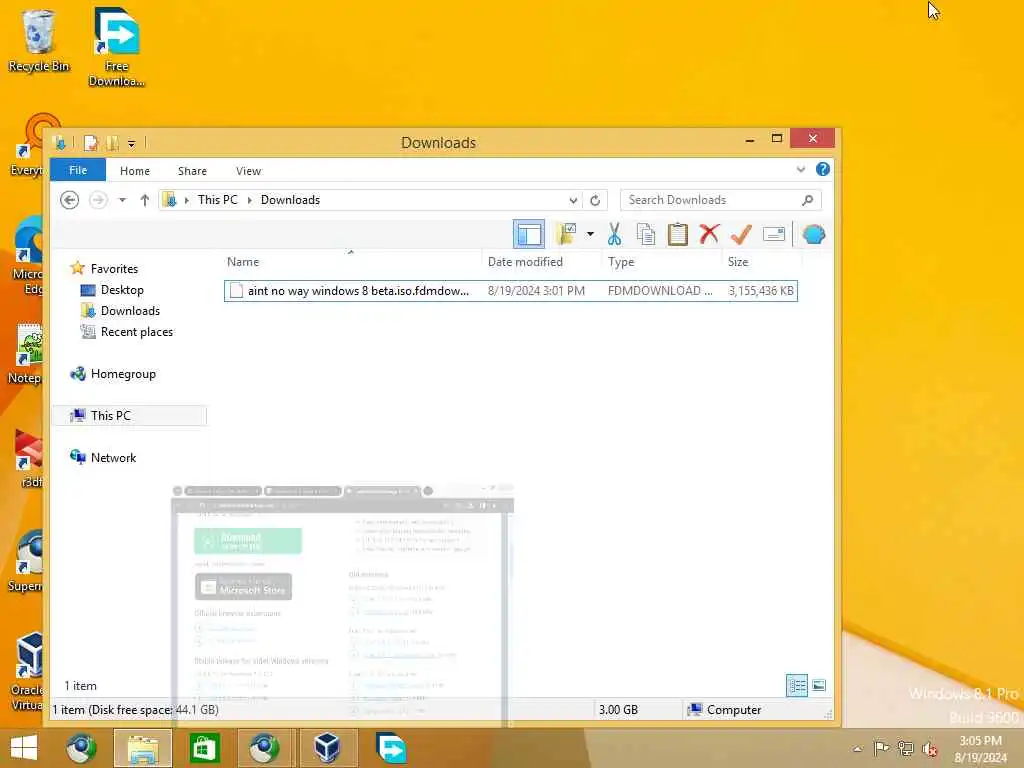Expand chevron before 'This PC' in address bar
This screenshot has width=1024, height=768.
(187, 200)
